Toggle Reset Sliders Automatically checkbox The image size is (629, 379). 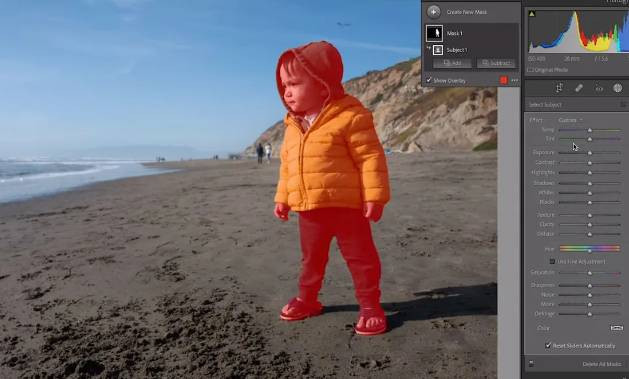548,345
